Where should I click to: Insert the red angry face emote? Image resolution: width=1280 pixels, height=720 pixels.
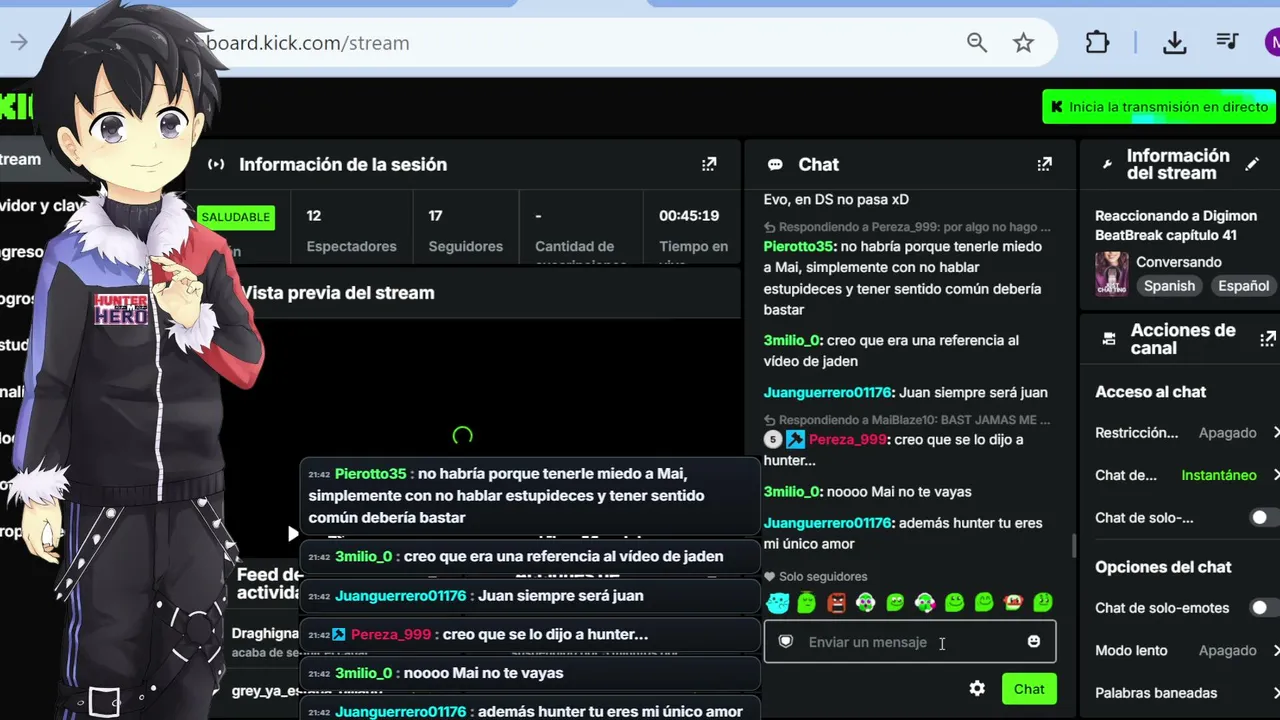pos(836,602)
